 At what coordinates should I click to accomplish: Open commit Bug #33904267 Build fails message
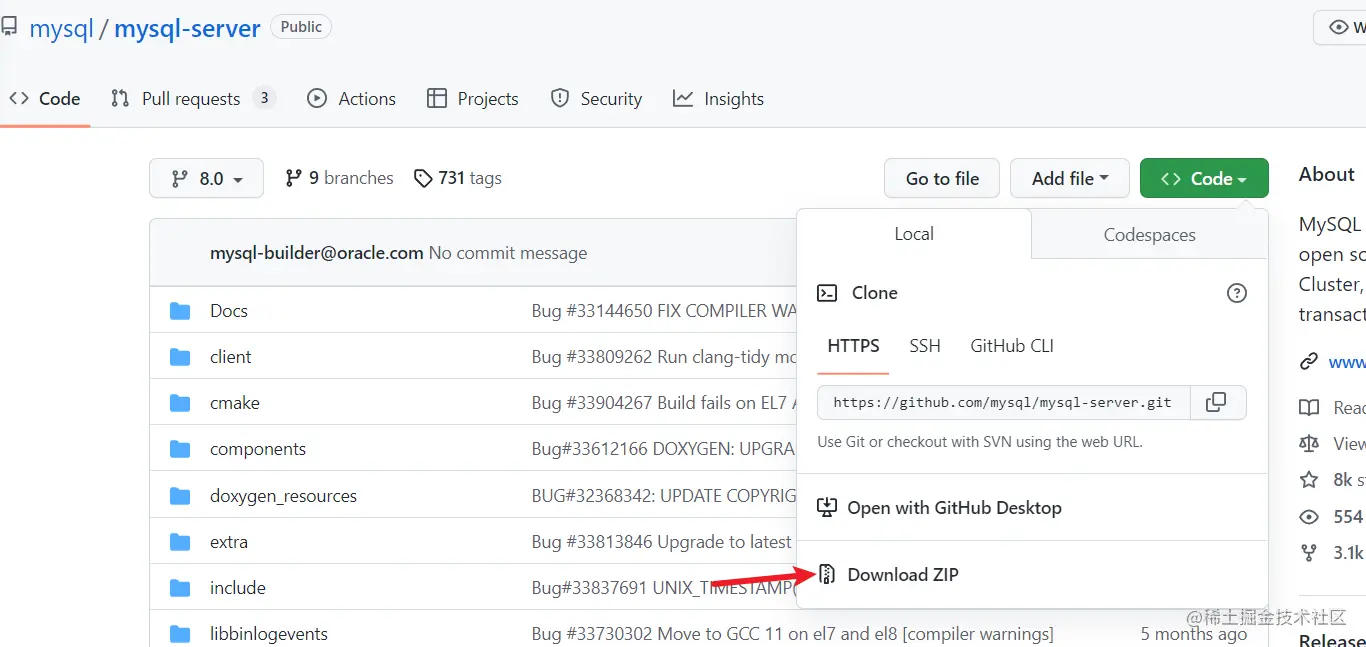click(x=664, y=403)
